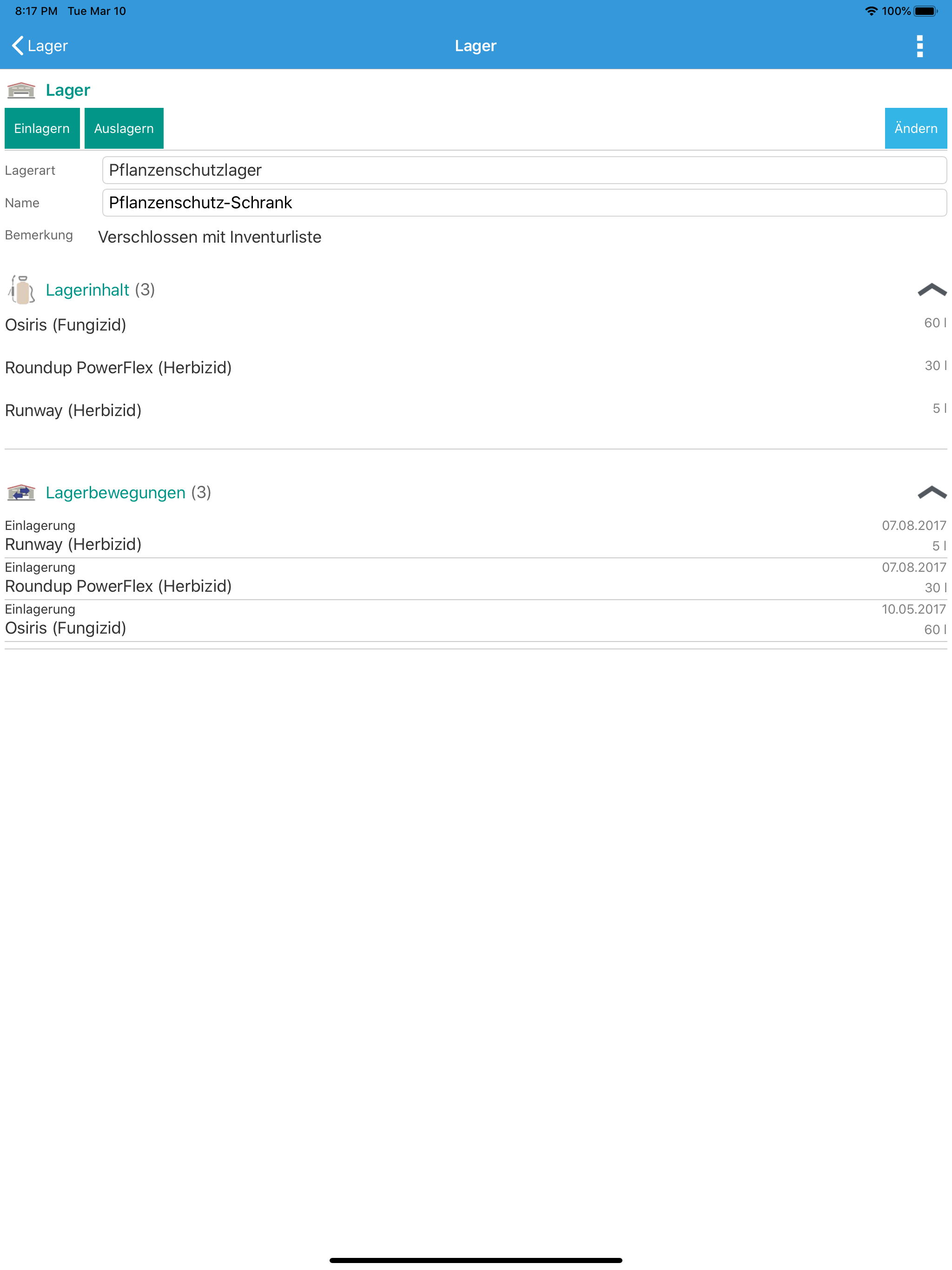Collapse the Lagerinhalt section

pos(932,290)
